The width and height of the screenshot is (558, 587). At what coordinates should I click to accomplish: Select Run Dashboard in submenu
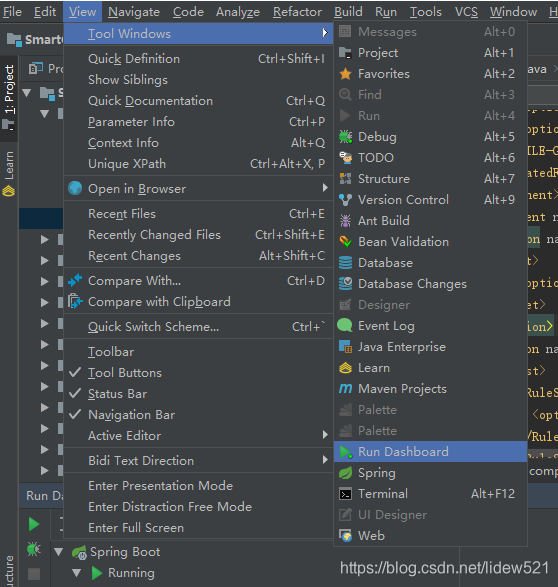click(x=430, y=451)
